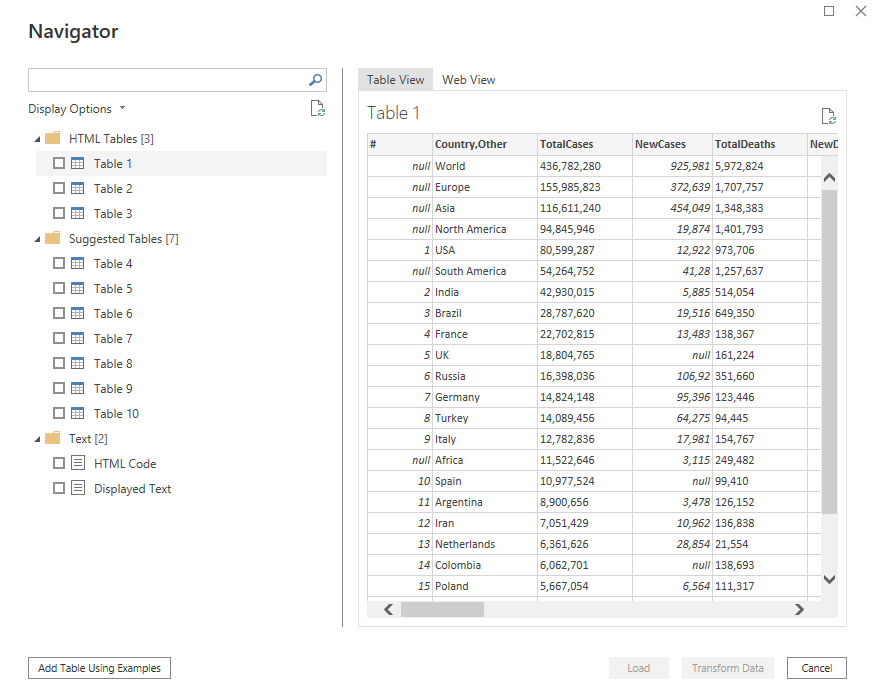
Task: Click the Cancel button
Action: [816, 668]
